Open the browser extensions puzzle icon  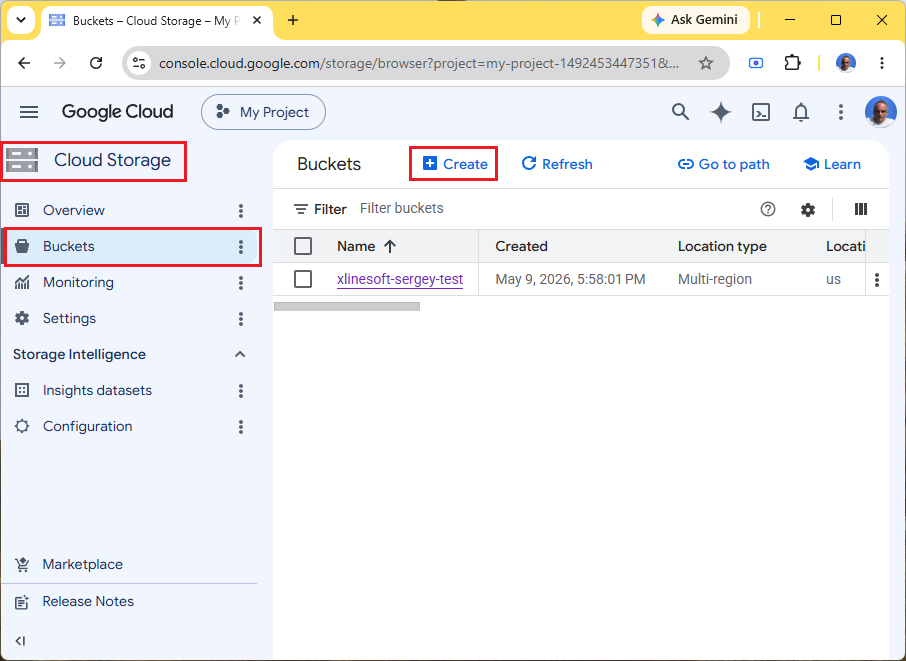(792, 63)
